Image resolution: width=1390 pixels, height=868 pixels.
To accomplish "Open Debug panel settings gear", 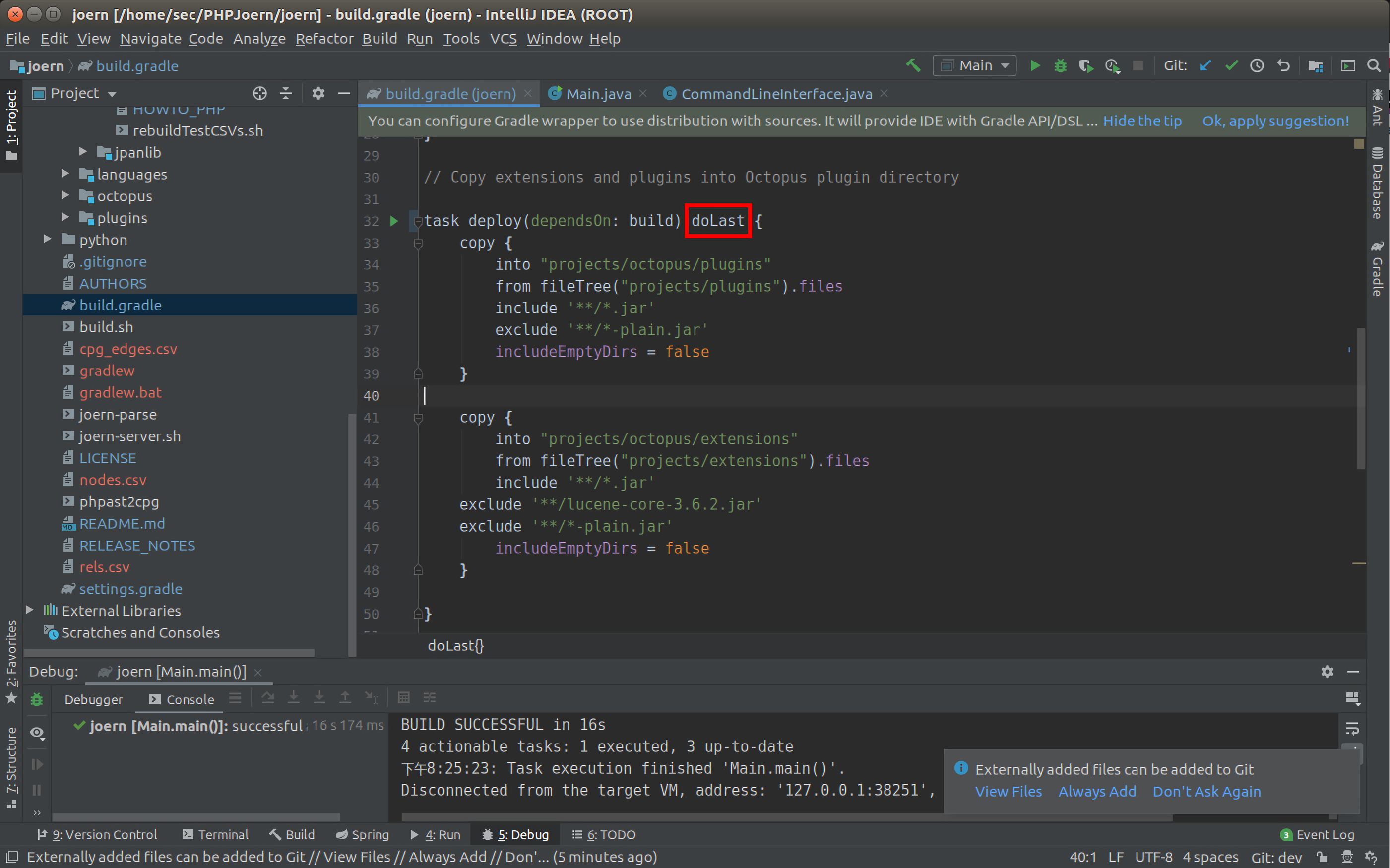I will [1327, 671].
